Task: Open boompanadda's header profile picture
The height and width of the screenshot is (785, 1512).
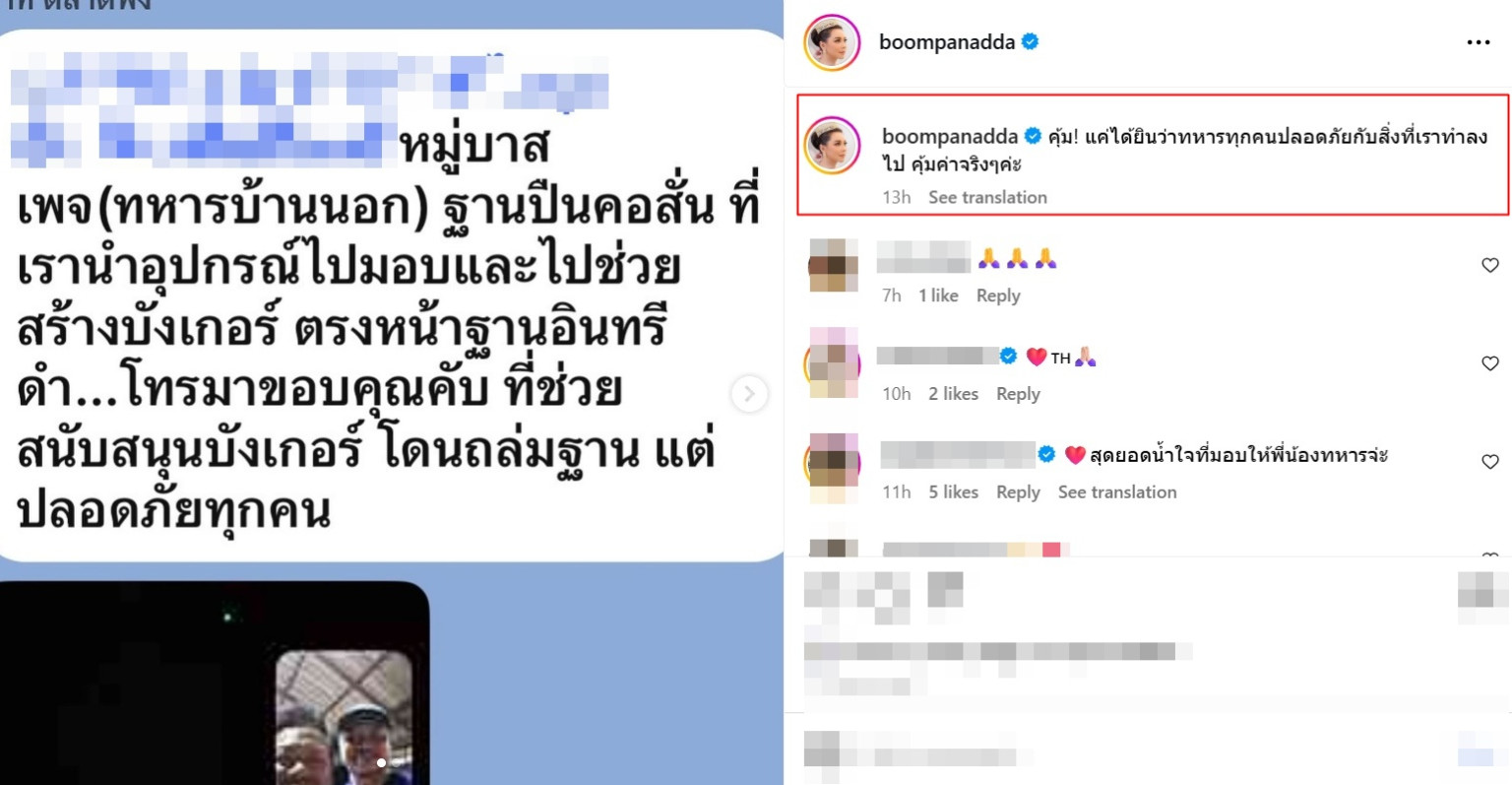Action: pyautogui.click(x=832, y=42)
